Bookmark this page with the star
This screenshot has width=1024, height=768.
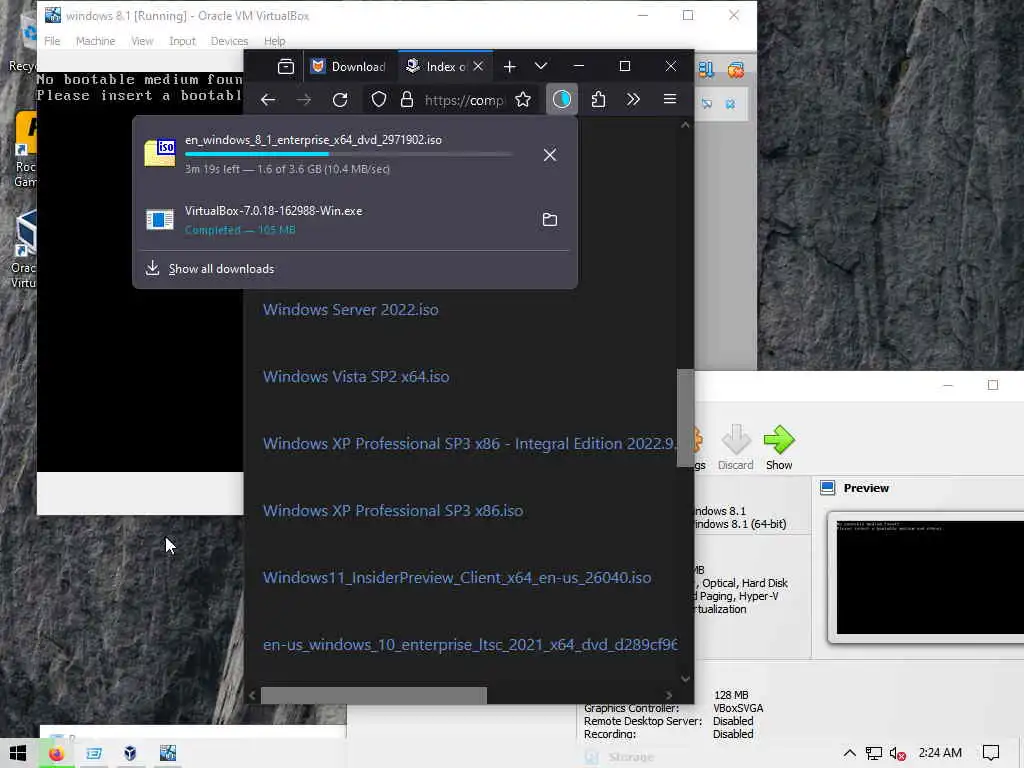tap(522, 100)
